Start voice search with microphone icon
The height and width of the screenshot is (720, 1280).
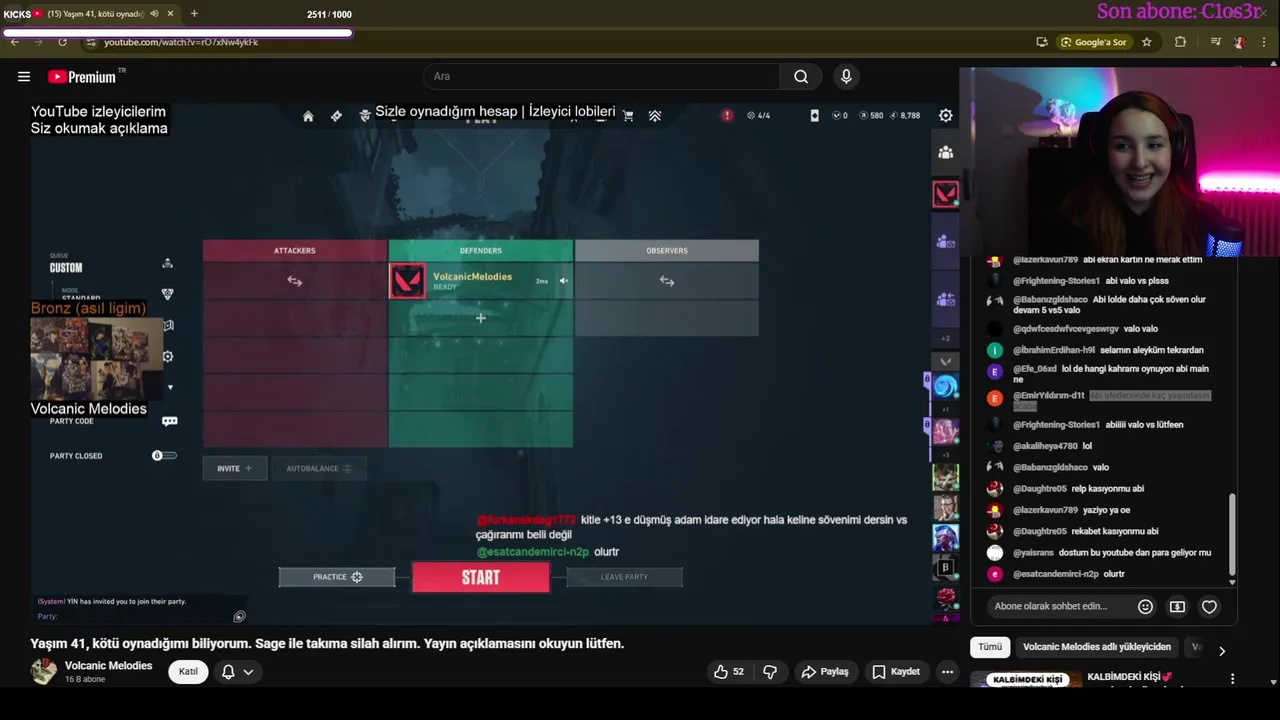point(846,77)
